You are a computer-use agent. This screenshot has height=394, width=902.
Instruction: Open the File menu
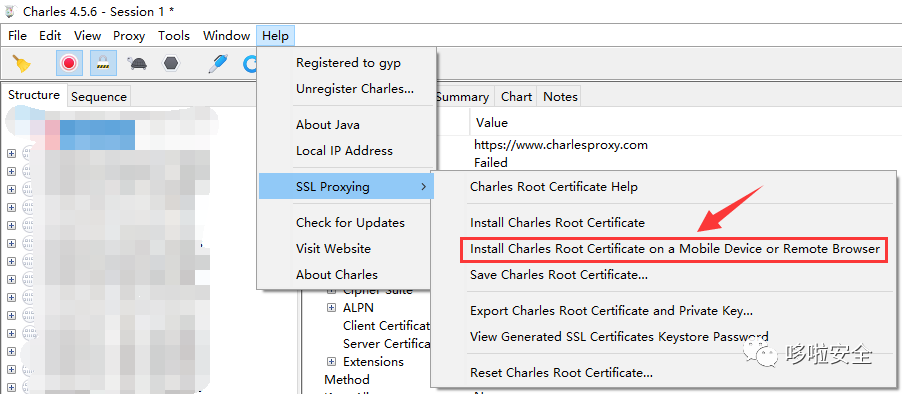tap(17, 36)
